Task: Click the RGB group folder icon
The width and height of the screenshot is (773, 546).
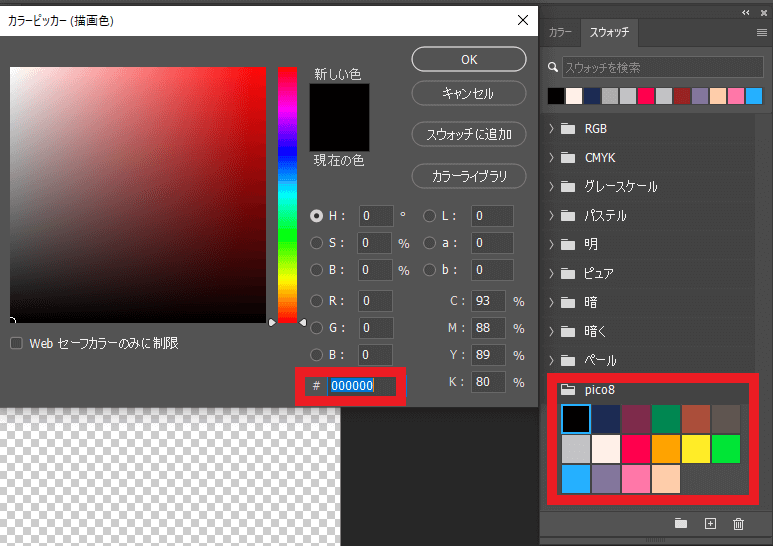Action: [568, 129]
